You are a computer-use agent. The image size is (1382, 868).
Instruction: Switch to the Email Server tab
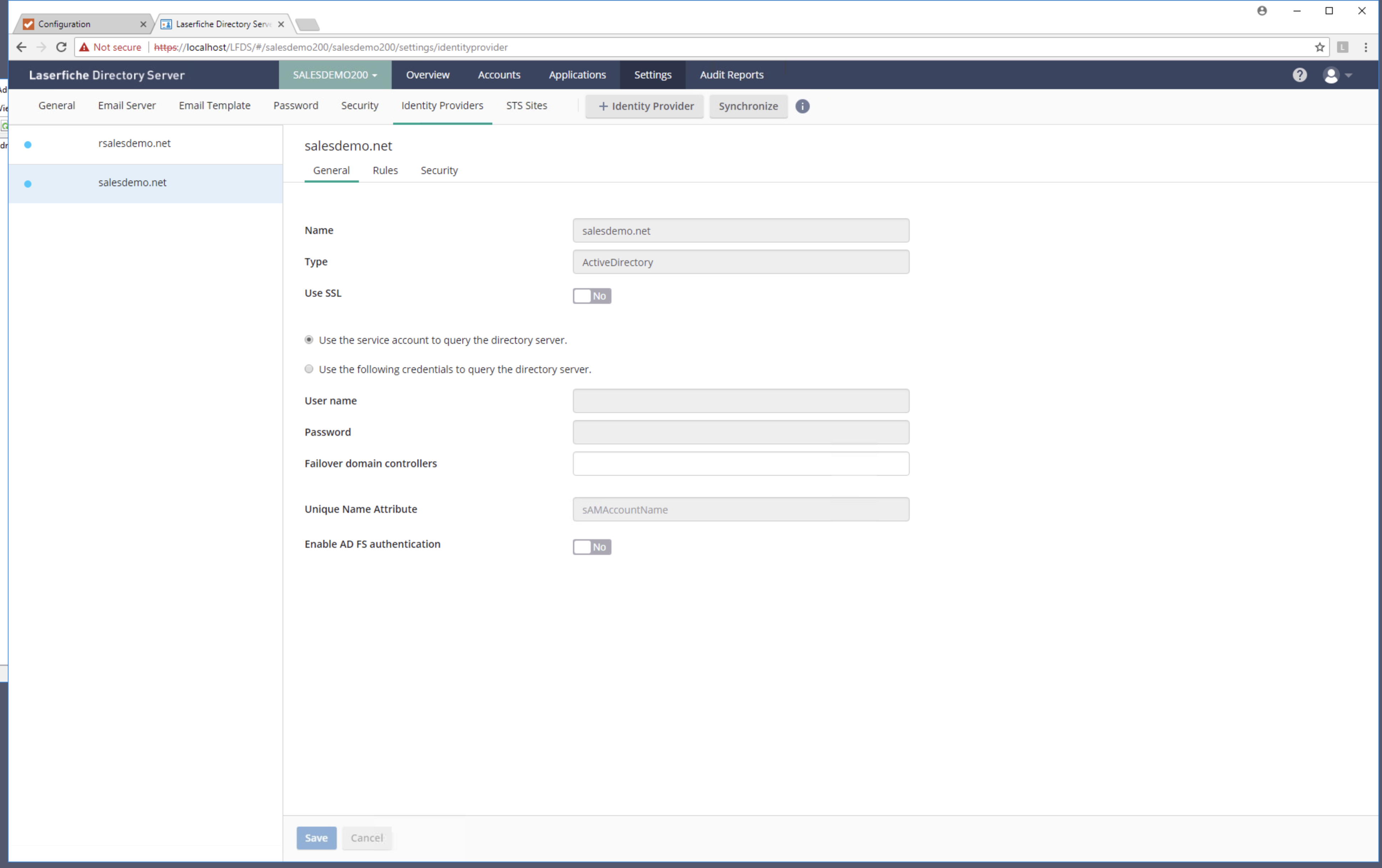(127, 106)
